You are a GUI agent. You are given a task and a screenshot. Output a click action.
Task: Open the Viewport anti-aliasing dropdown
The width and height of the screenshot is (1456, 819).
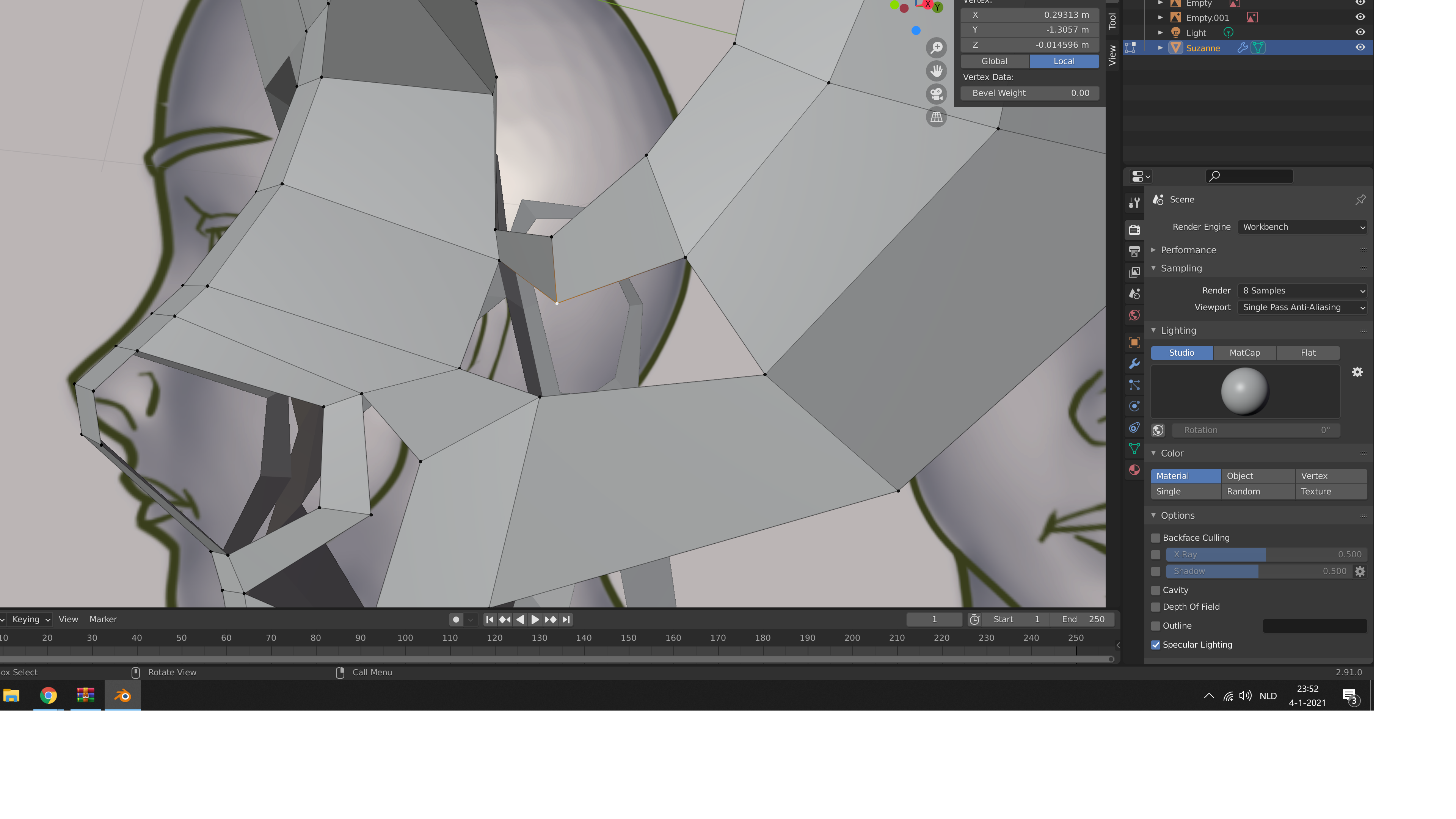(1302, 308)
